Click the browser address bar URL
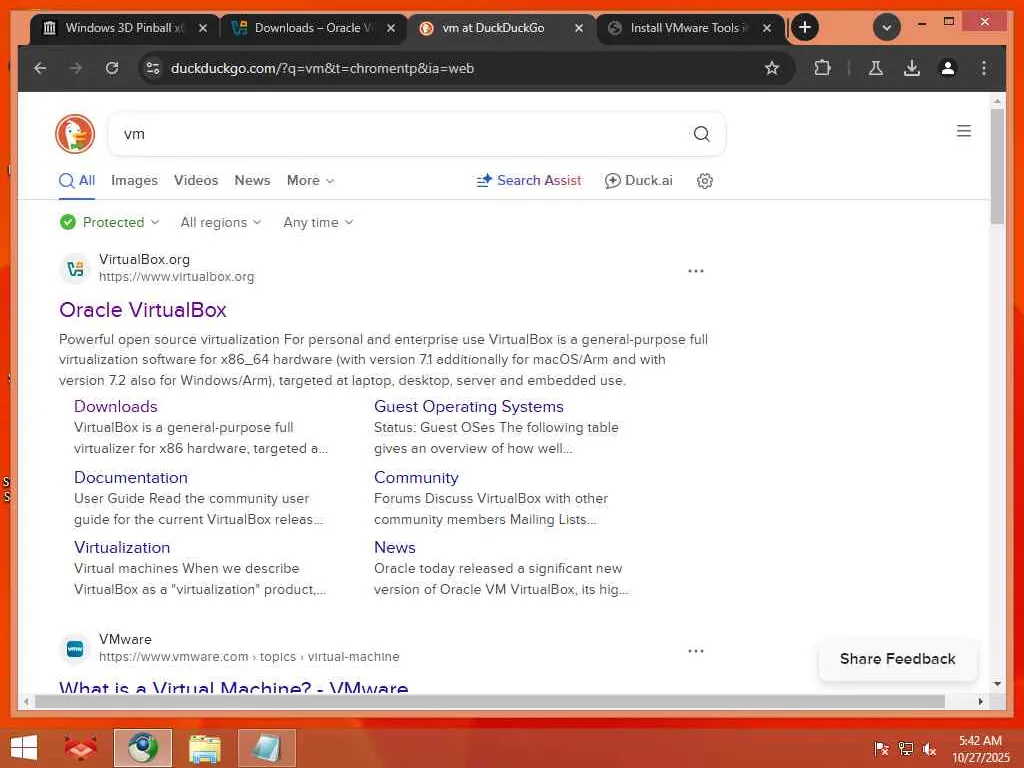The width and height of the screenshot is (1024, 768). tap(322, 68)
